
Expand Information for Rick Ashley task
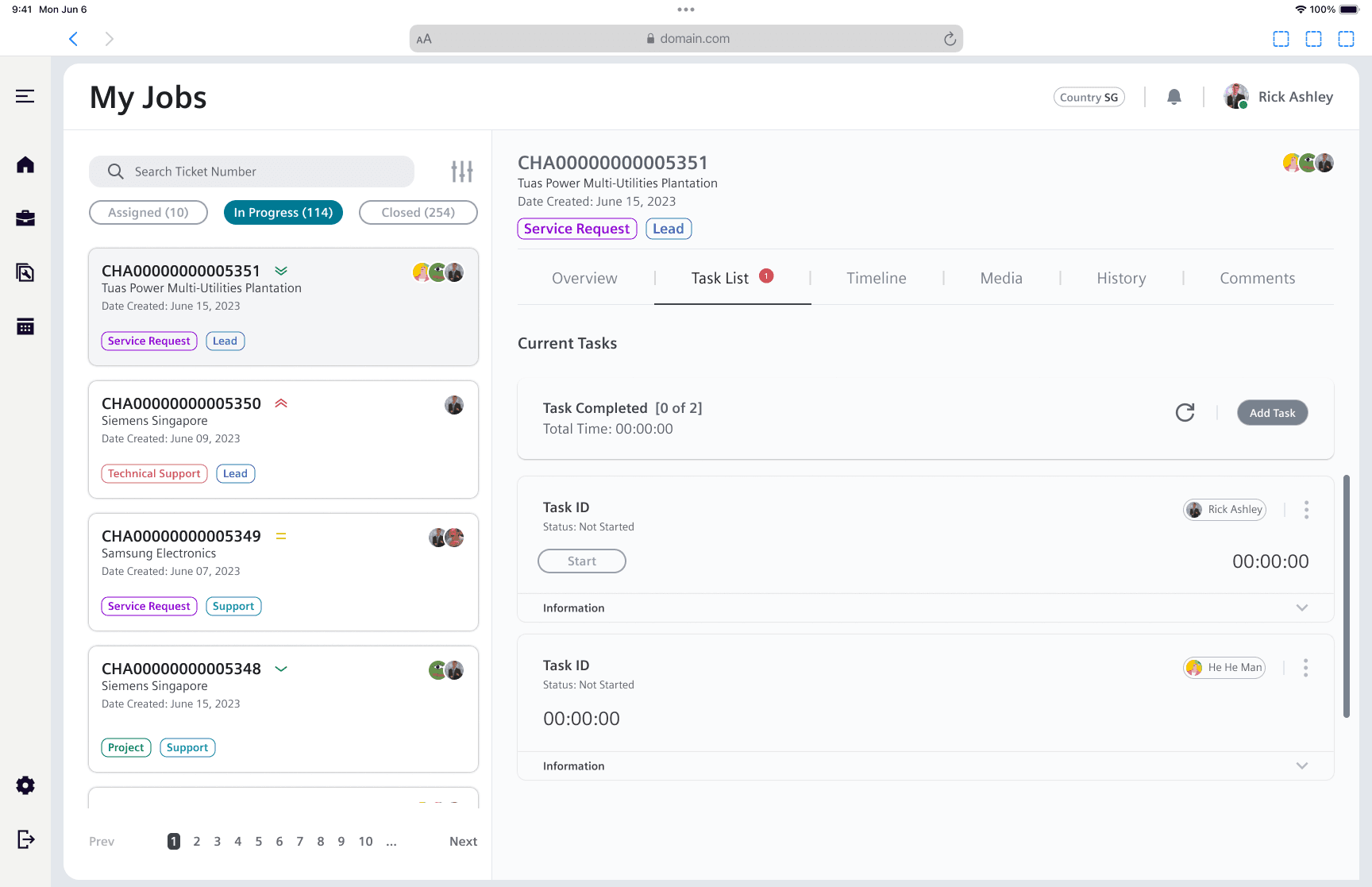click(926, 608)
